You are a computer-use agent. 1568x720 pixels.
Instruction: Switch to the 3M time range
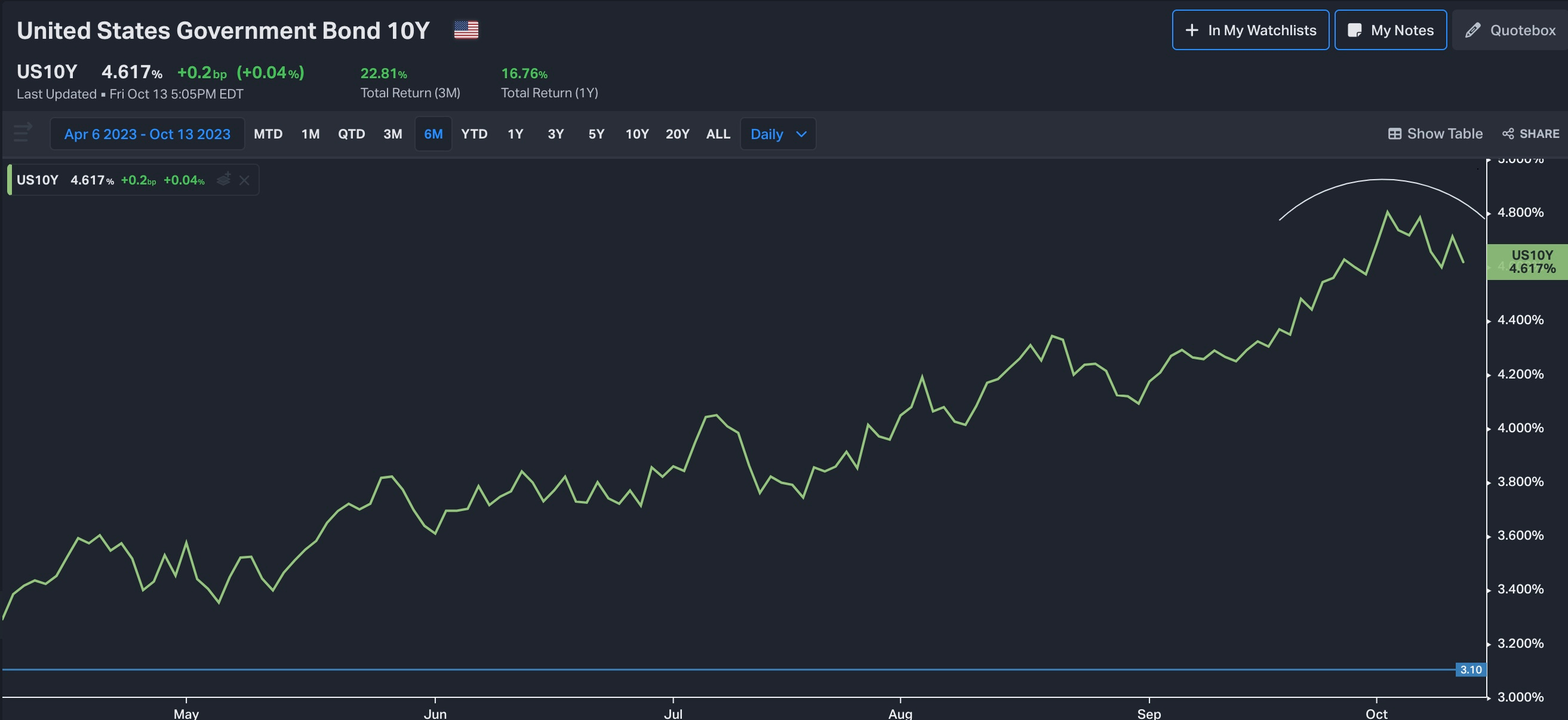(392, 134)
